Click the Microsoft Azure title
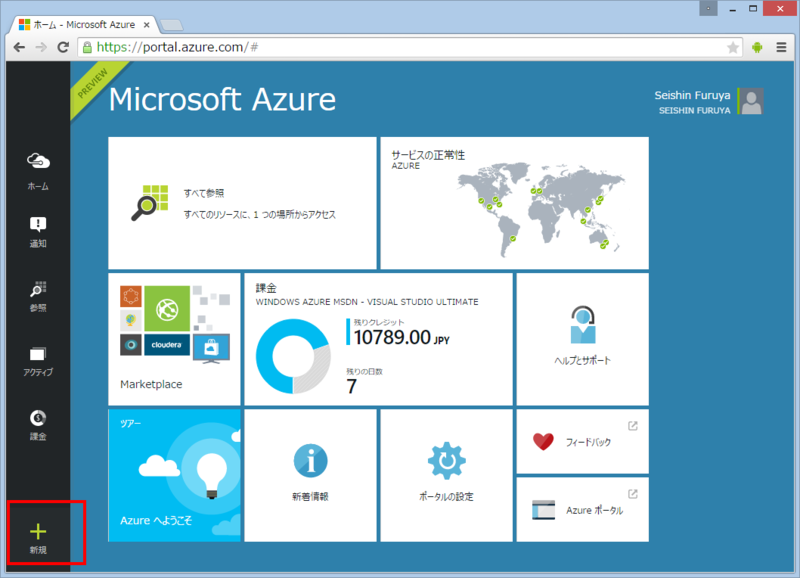 point(222,99)
